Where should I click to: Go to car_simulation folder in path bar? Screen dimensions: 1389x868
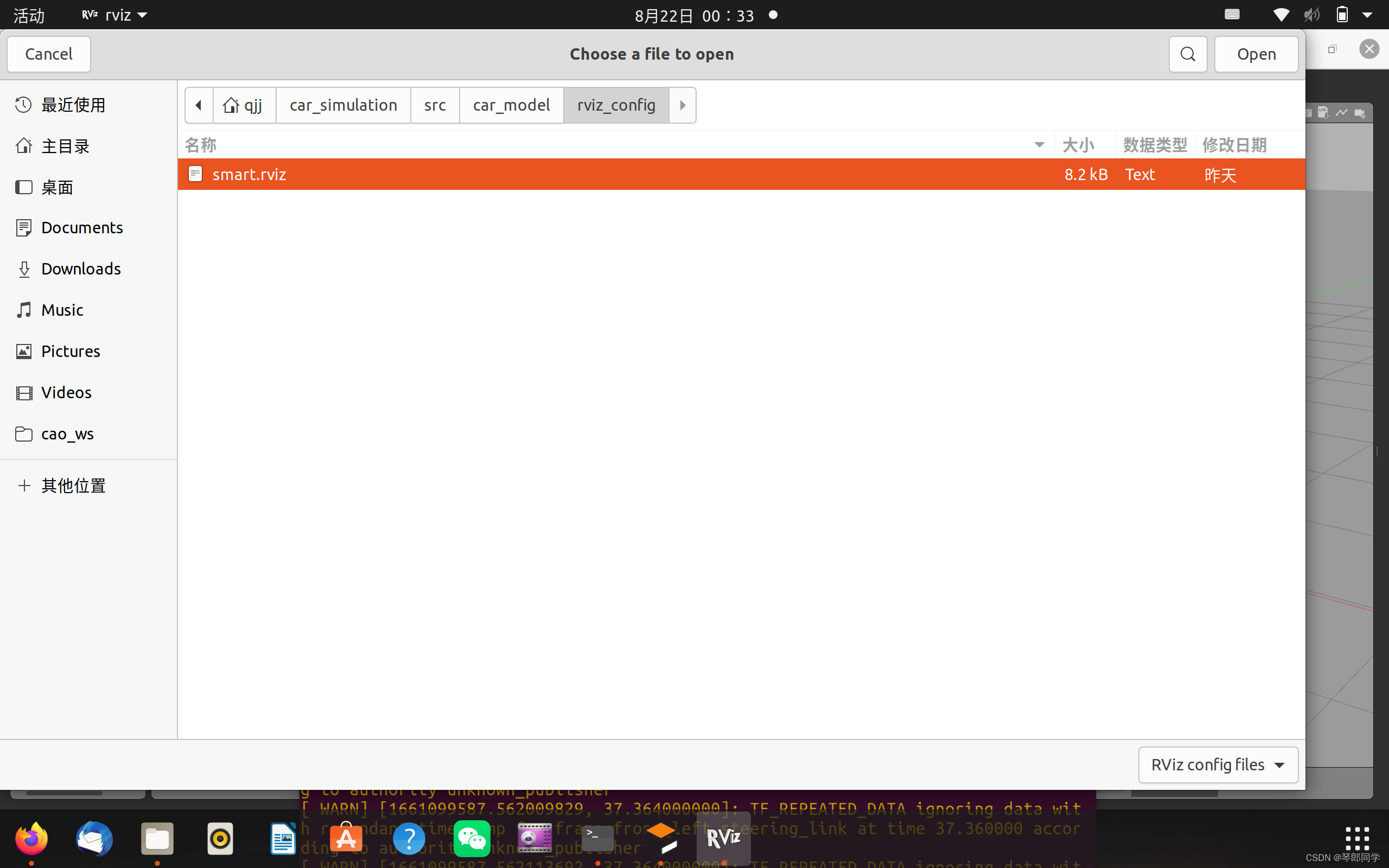343,105
